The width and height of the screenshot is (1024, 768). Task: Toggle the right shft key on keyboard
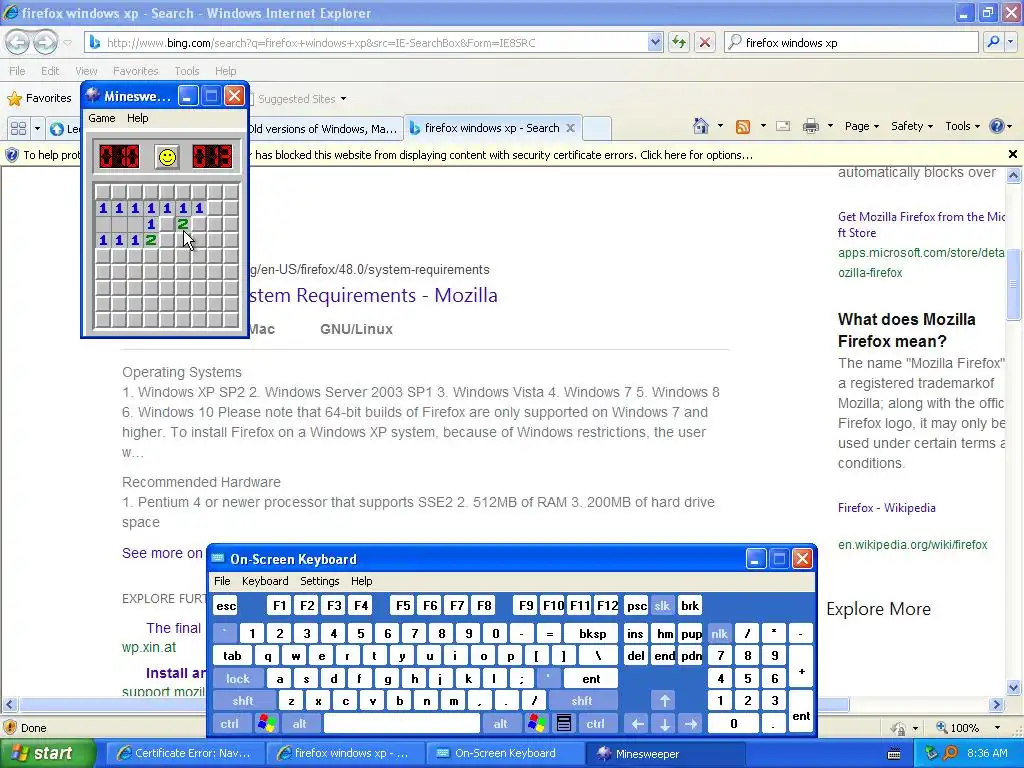click(581, 701)
